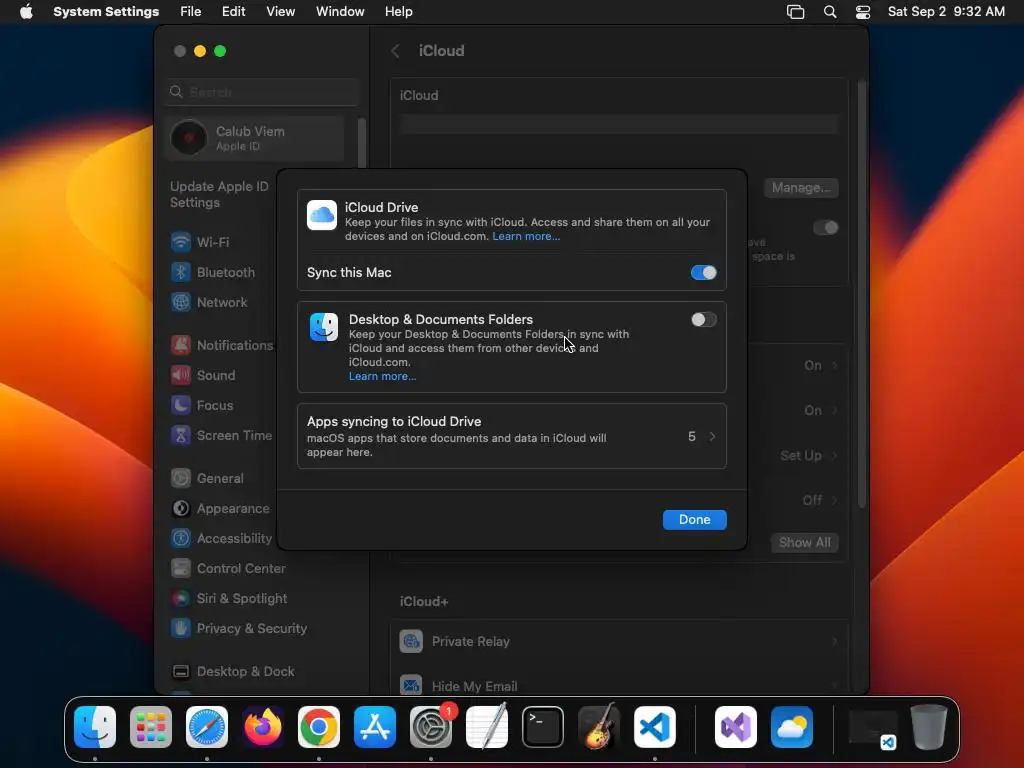Viewport: 1024px width, 768px height.
Task: Select the Calub Viem Apple ID account
Action: [x=255, y=138]
